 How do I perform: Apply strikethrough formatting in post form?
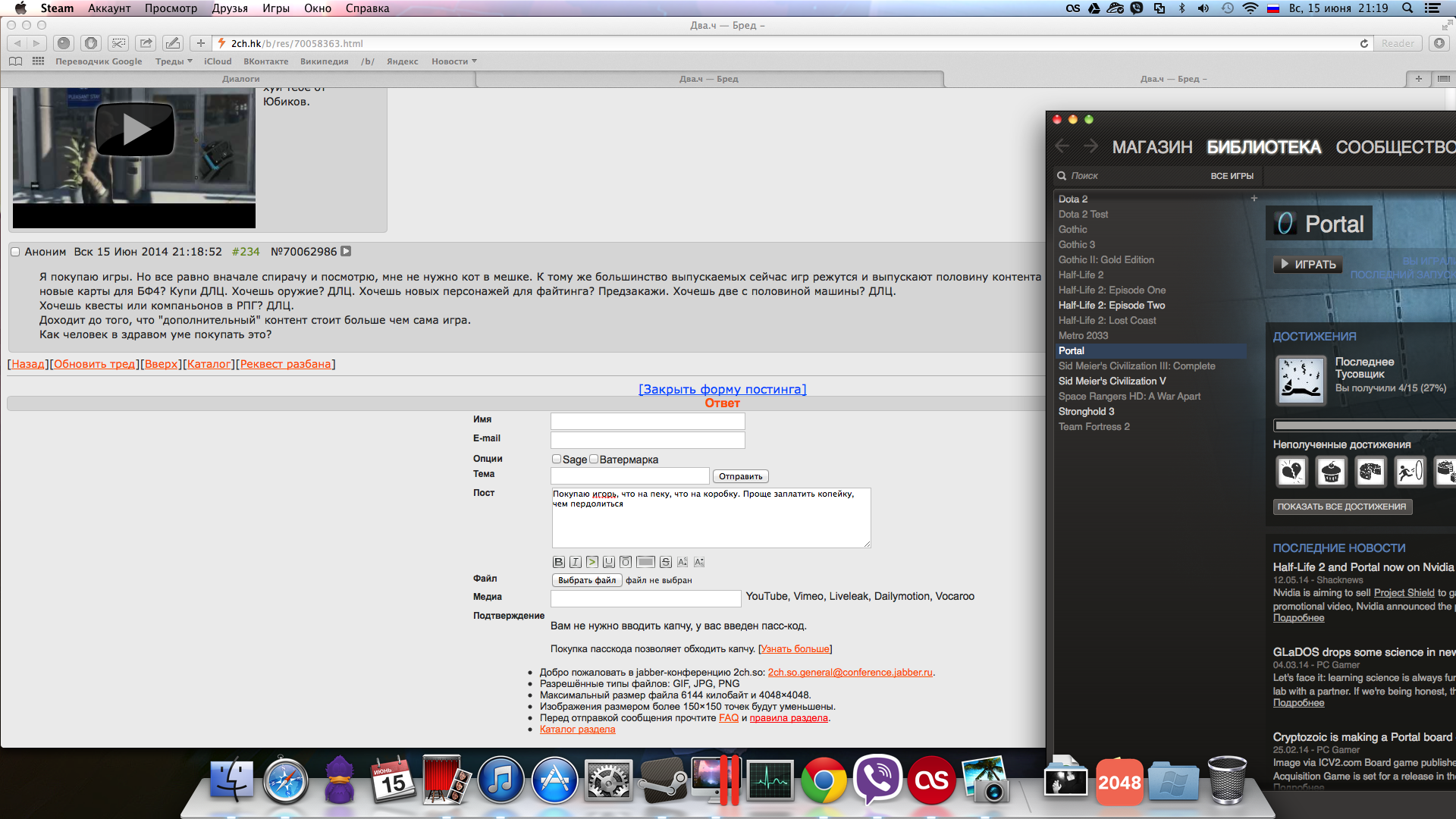pos(665,562)
